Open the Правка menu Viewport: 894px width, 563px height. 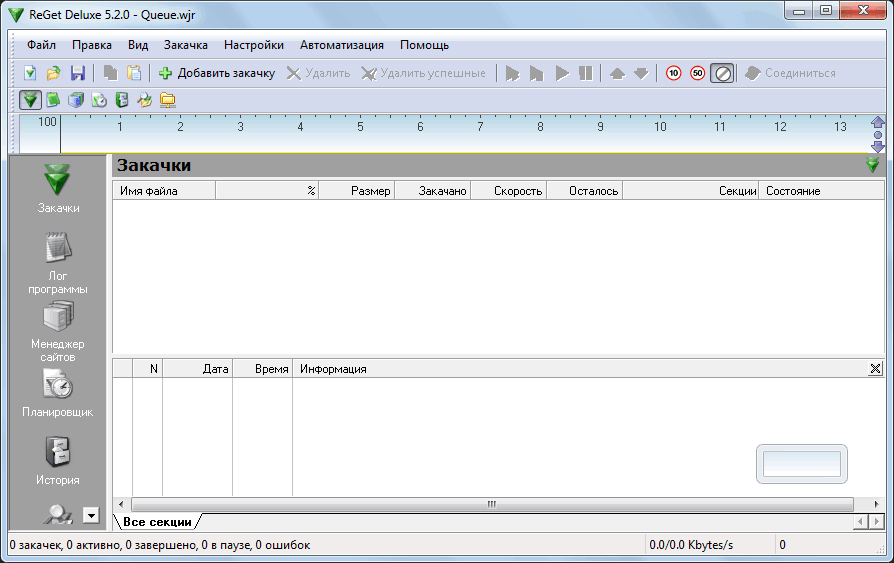tap(91, 45)
